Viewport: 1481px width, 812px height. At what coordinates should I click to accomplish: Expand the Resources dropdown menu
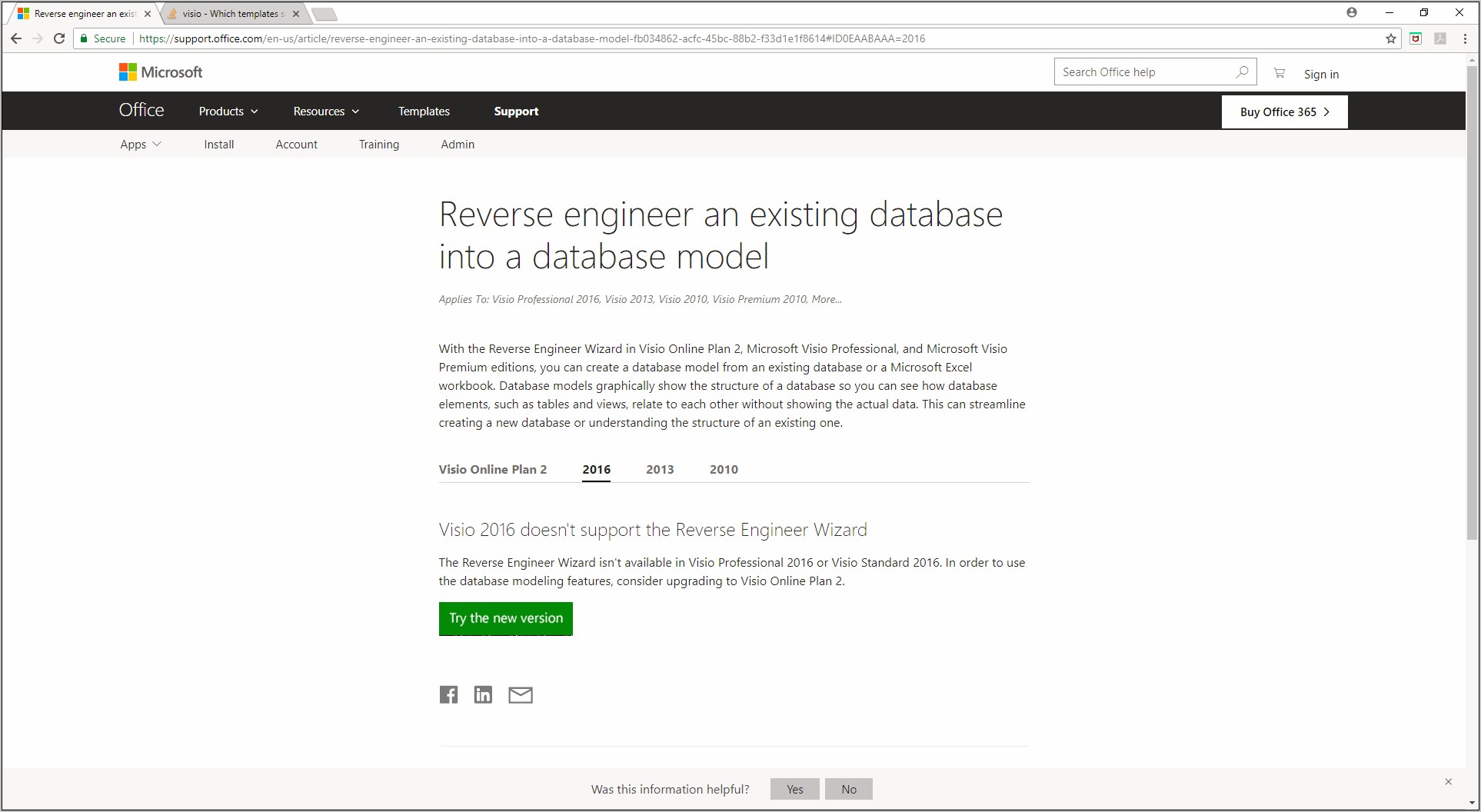tap(326, 111)
